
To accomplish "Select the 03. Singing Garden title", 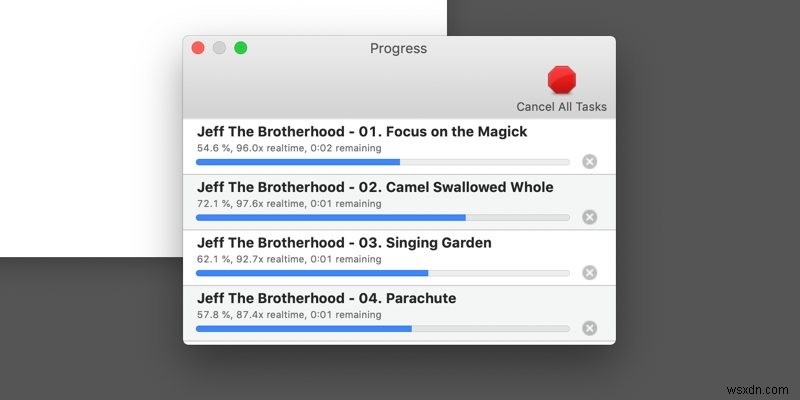I will [x=344, y=243].
